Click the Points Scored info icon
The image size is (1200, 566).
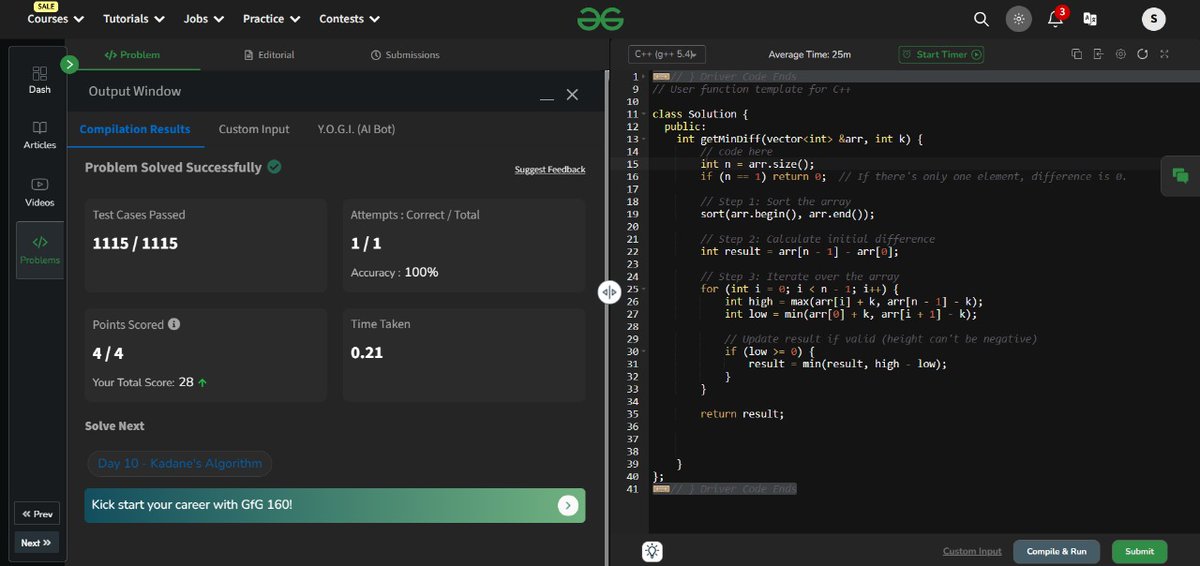click(x=174, y=325)
